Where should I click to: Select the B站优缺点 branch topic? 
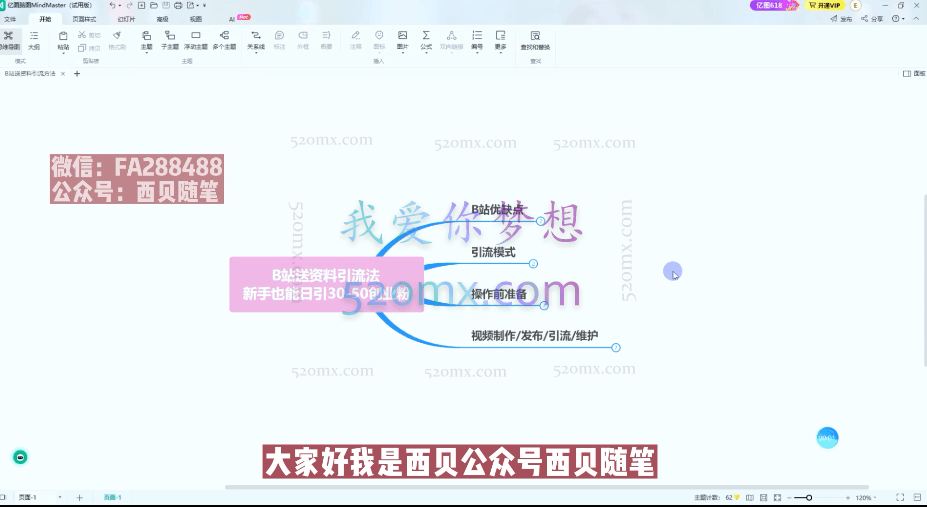tap(497, 210)
